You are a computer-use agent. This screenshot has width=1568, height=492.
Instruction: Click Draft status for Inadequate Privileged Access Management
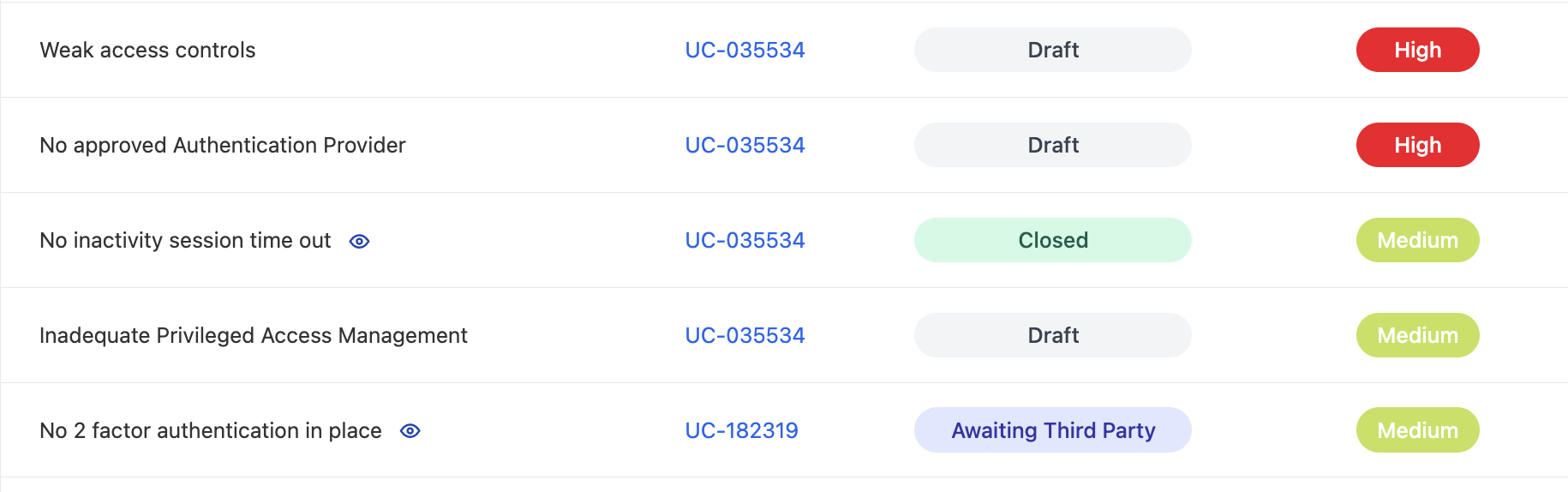pos(1052,335)
